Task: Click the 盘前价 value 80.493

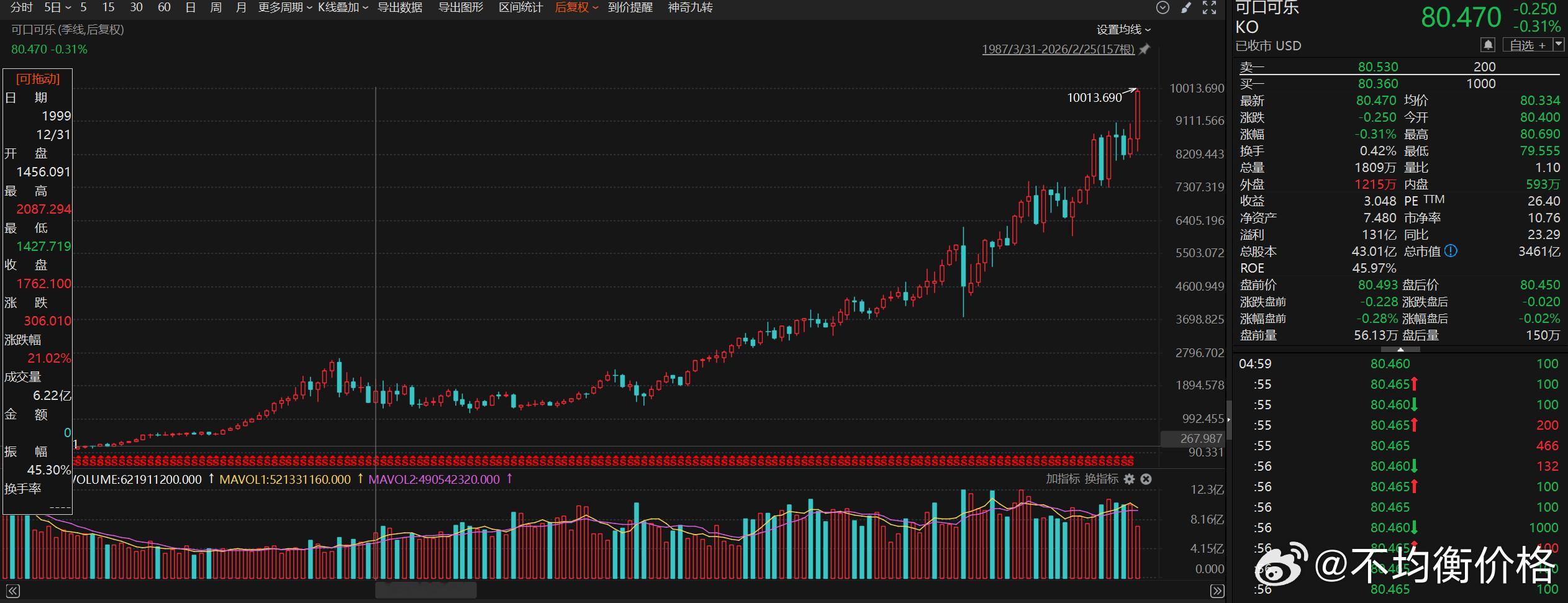Action: tap(1378, 285)
